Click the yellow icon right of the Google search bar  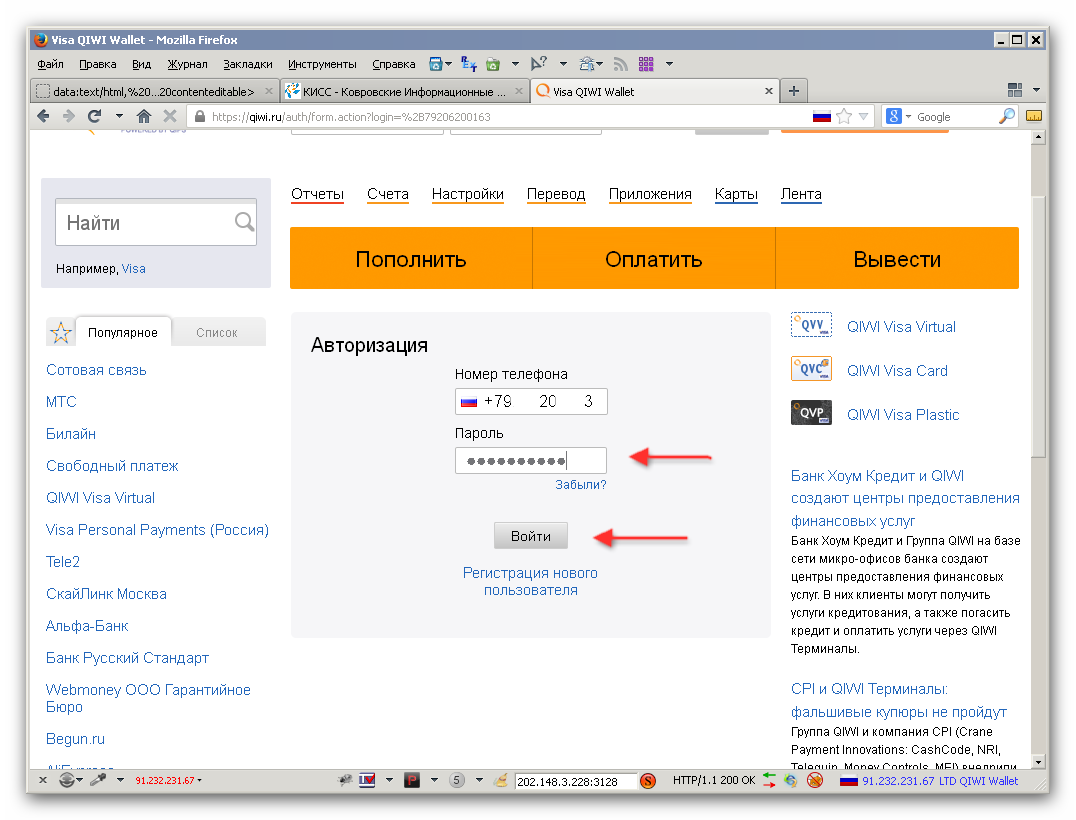[x=1033, y=116]
